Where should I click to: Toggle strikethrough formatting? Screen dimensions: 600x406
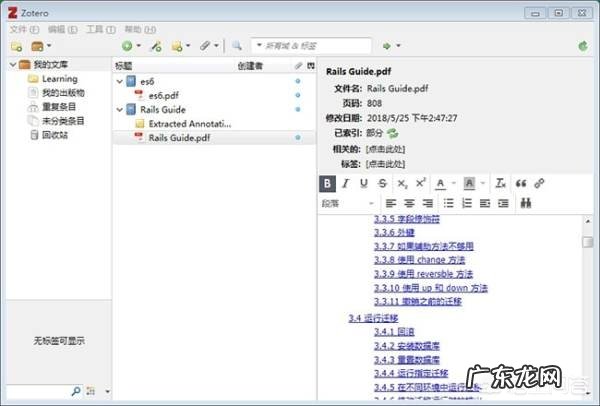pos(382,184)
